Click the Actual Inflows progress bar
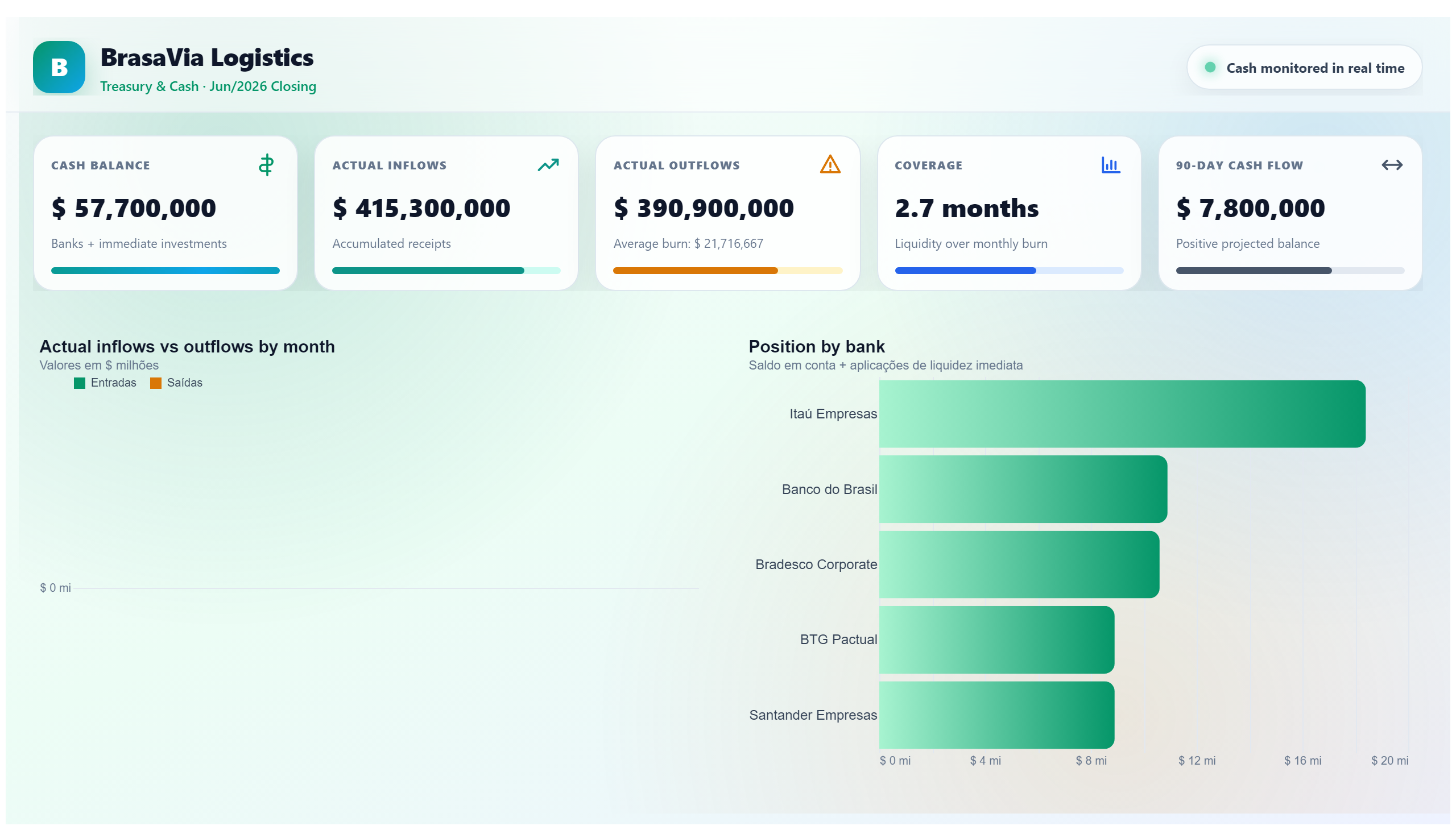The width and height of the screenshot is (1456, 830). [x=446, y=271]
